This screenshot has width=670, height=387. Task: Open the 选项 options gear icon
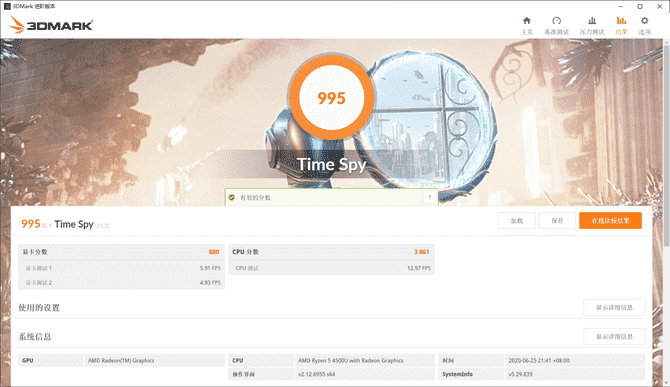point(644,21)
